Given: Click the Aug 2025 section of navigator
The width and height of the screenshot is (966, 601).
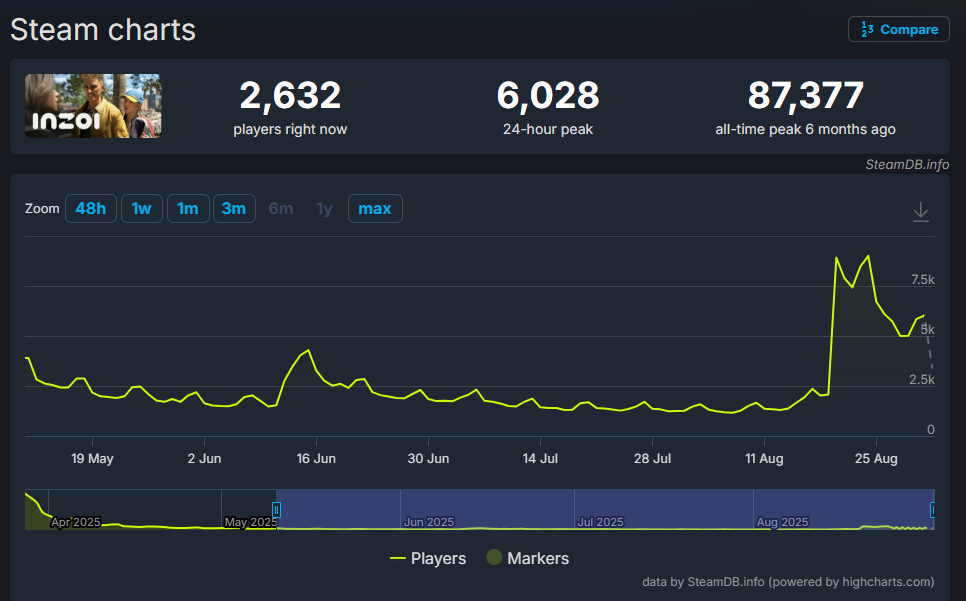Looking at the screenshot, I should pyautogui.click(x=782, y=522).
